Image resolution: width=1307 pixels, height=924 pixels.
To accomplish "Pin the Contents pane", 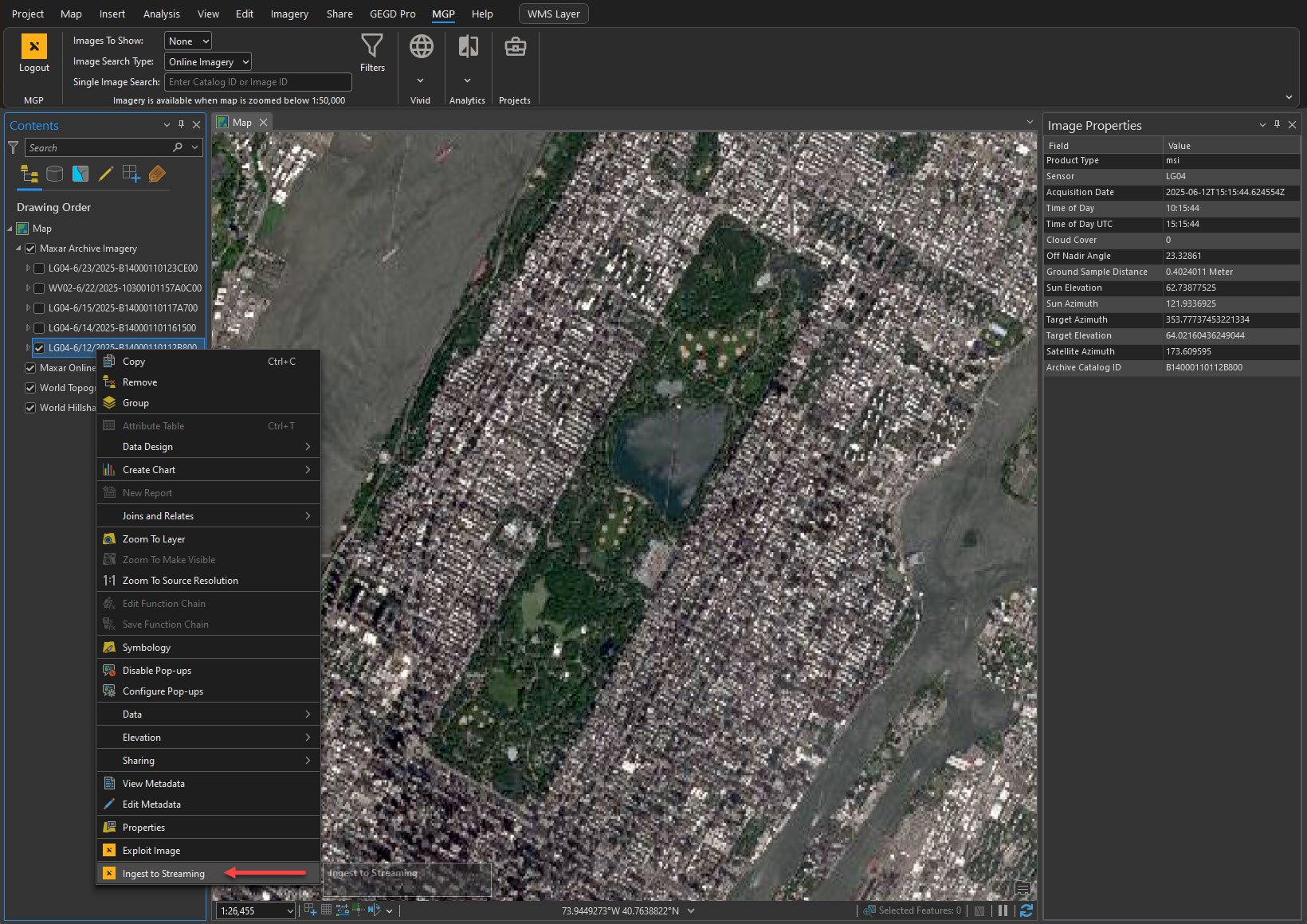I will [x=181, y=124].
